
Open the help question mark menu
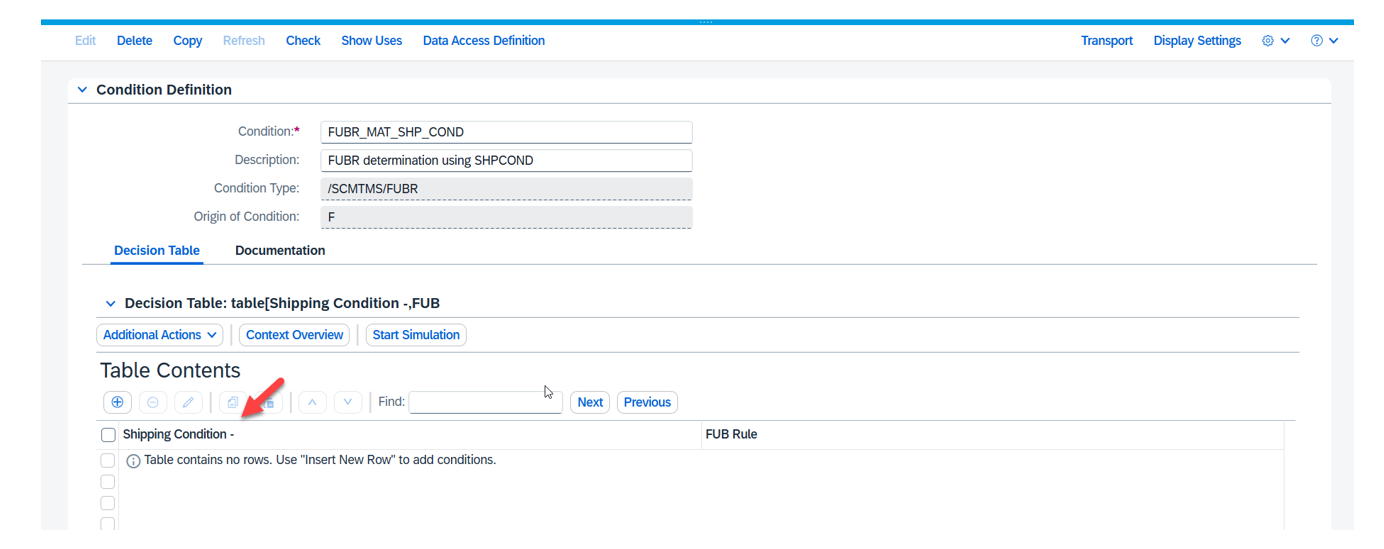coord(1324,41)
